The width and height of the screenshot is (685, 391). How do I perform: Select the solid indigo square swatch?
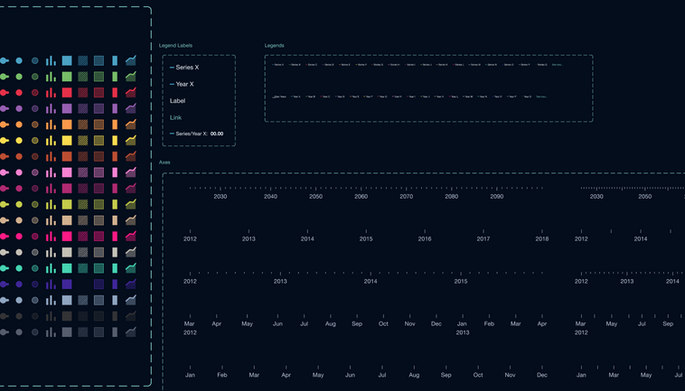tap(67, 284)
